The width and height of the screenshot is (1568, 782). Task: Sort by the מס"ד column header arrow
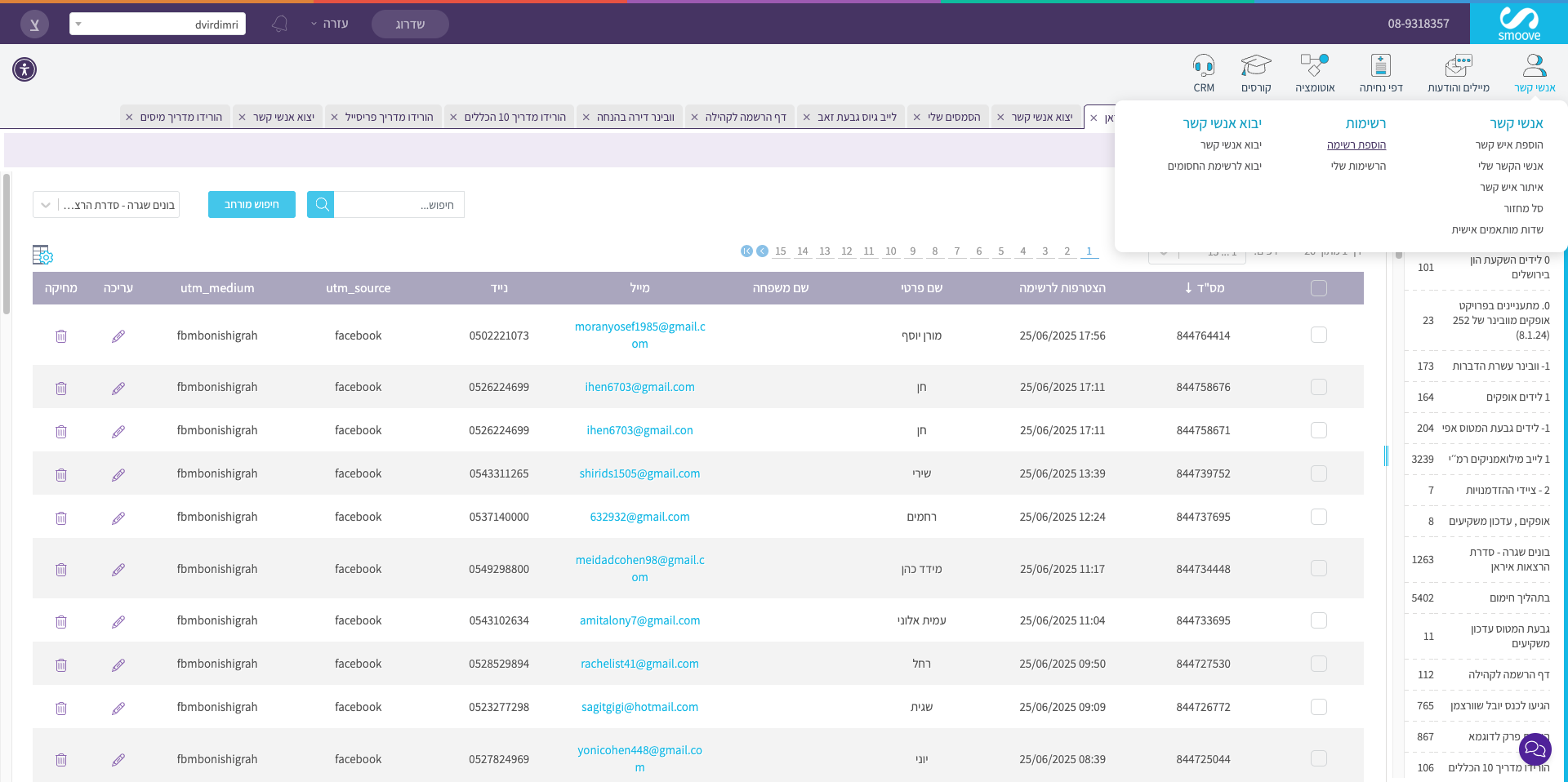click(x=1188, y=288)
